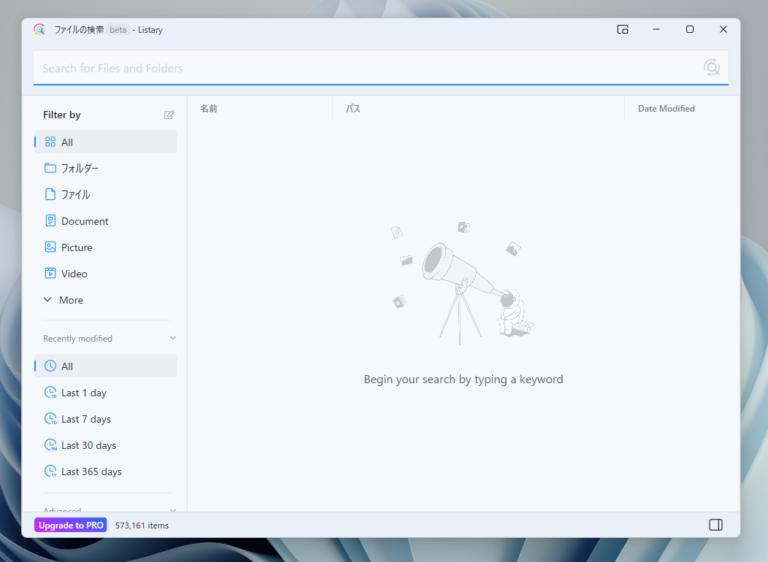Screen dimensions: 768x562
Task: Expand the More filter options
Action: [x=70, y=300]
